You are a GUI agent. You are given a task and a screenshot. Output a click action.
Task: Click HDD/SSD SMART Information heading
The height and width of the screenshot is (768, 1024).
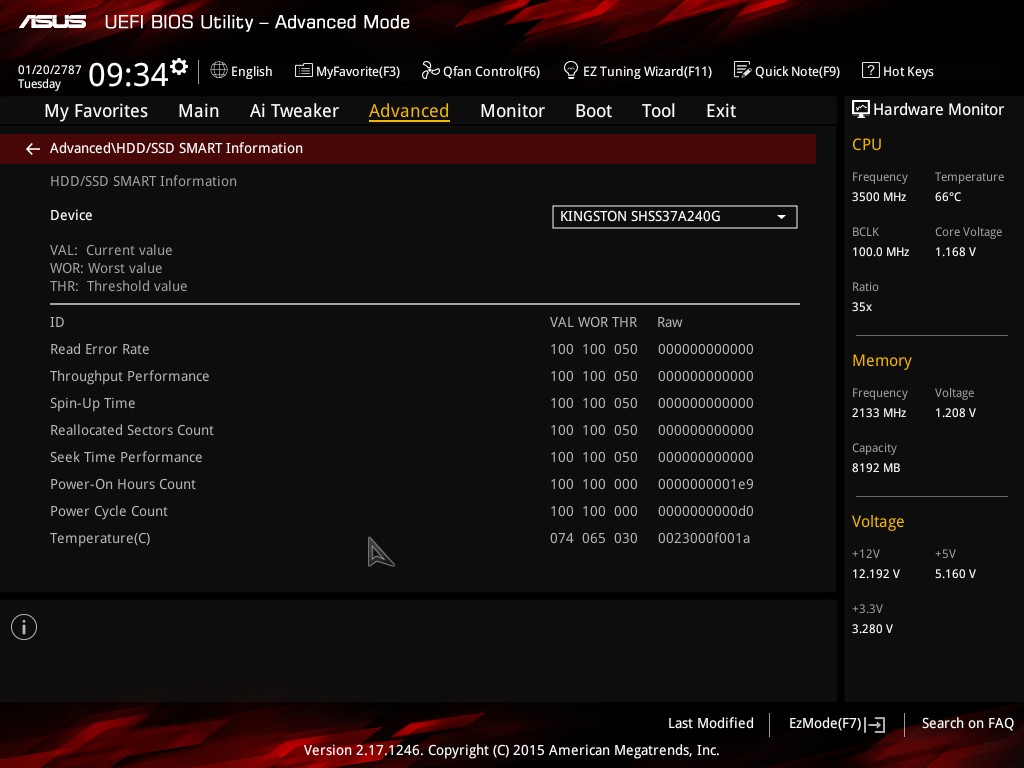[x=143, y=181]
